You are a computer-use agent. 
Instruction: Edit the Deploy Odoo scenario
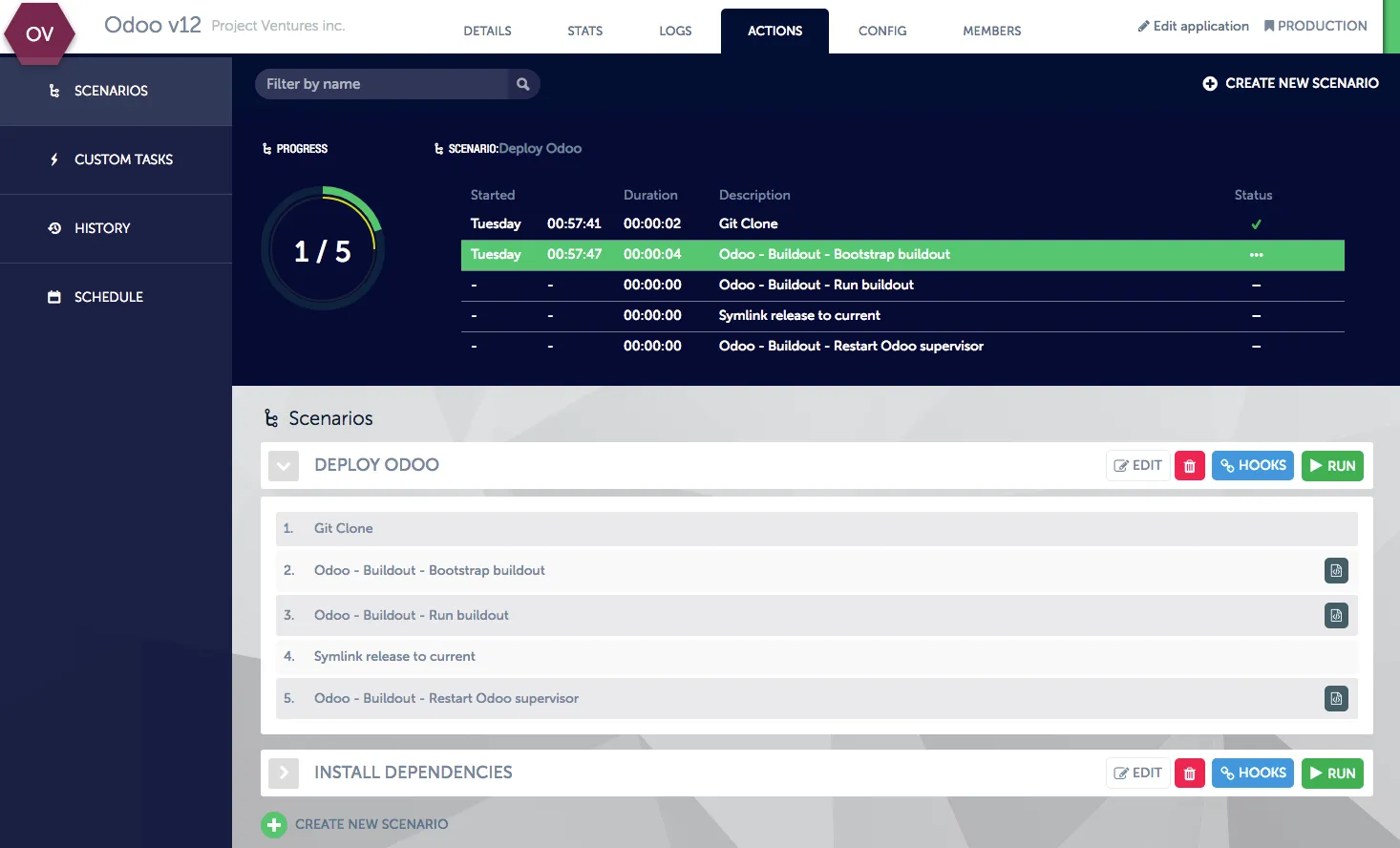[1137, 466]
